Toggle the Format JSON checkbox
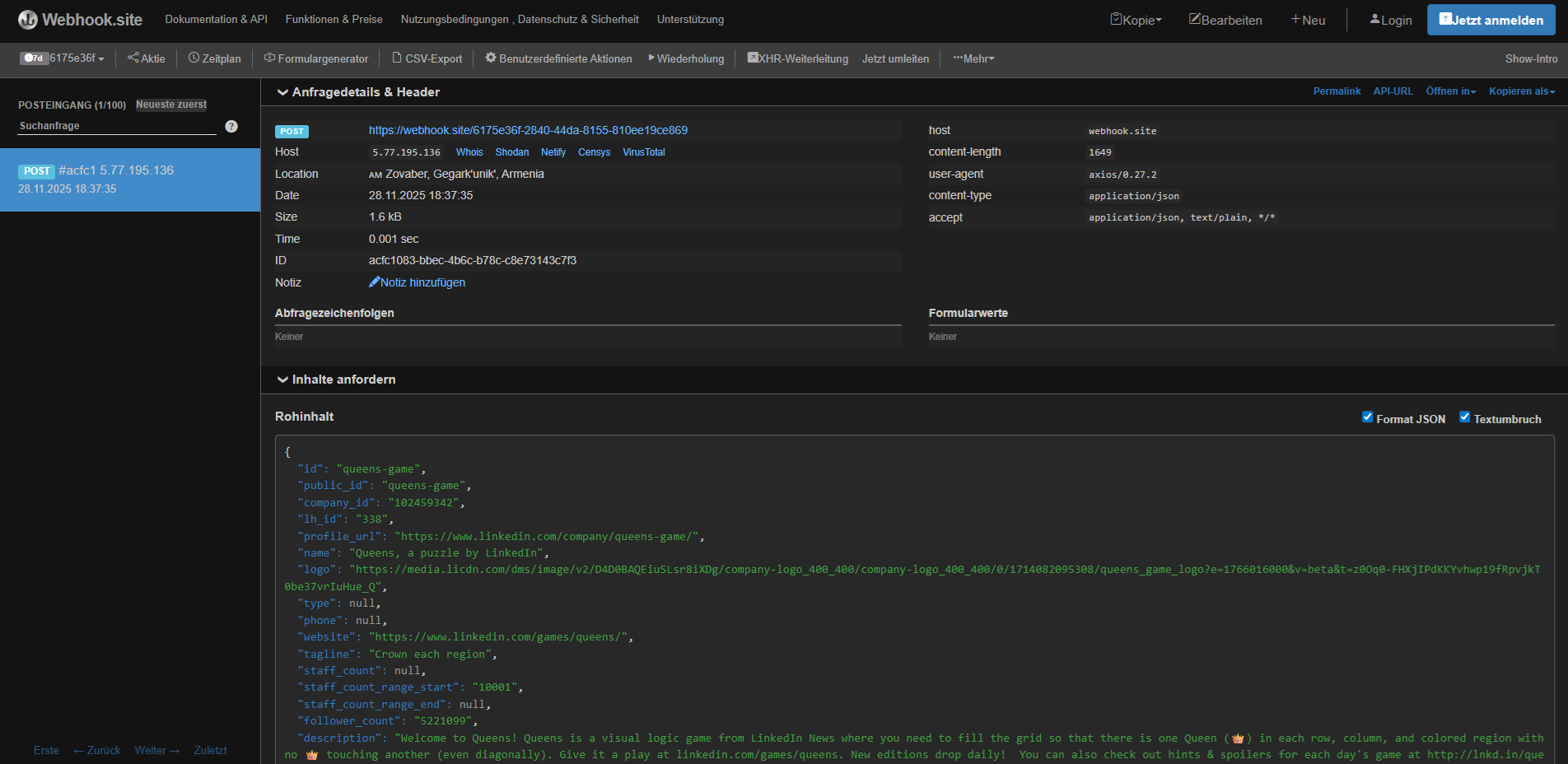The height and width of the screenshot is (764, 1568). coord(1368,417)
